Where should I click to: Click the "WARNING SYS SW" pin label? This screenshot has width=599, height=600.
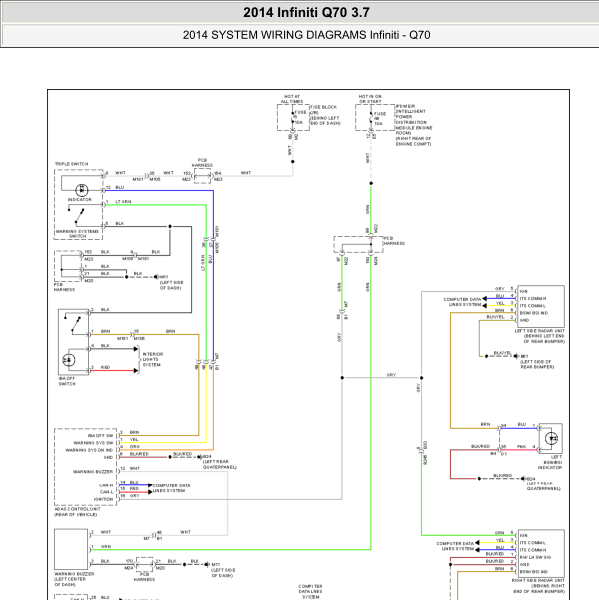93,443
